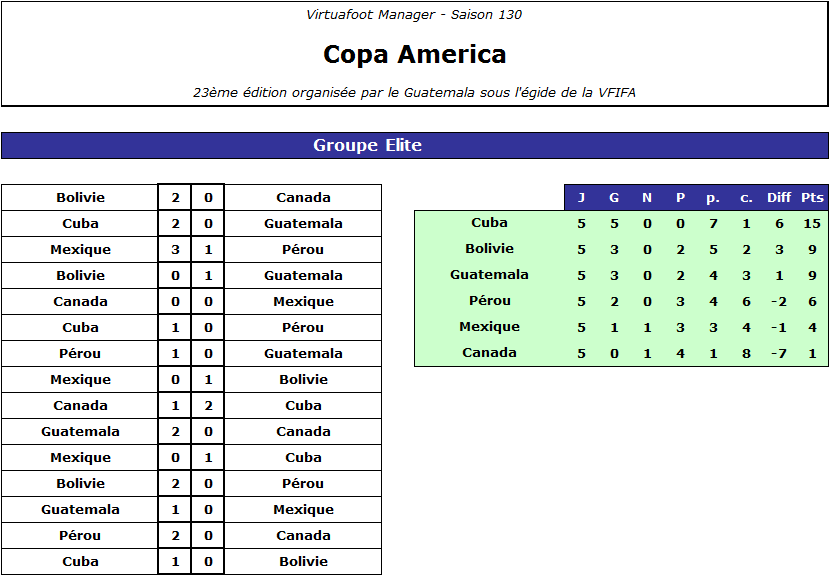Open Bolivie in the standings table
Image resolution: width=829 pixels, height=575 pixels.
[489, 249]
